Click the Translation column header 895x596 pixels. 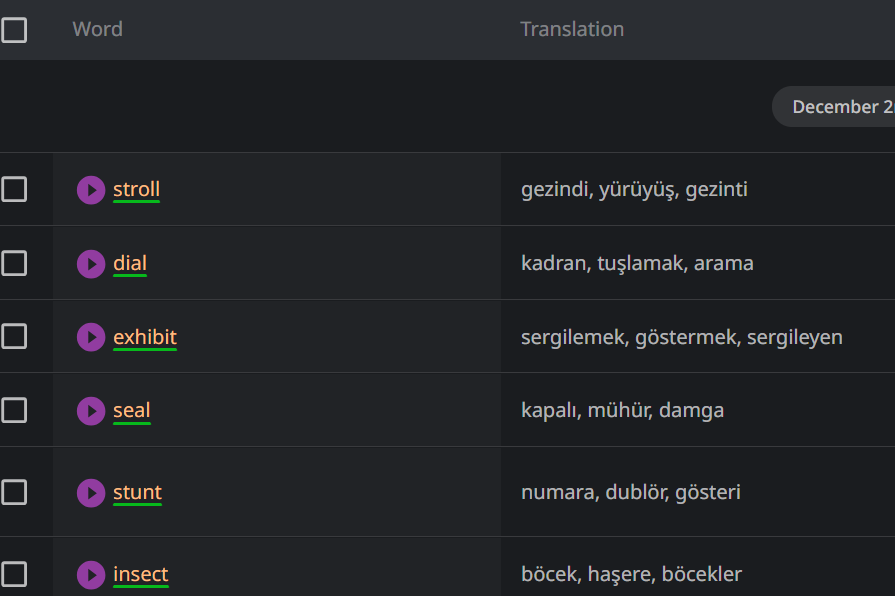pyautogui.click(x=572, y=29)
